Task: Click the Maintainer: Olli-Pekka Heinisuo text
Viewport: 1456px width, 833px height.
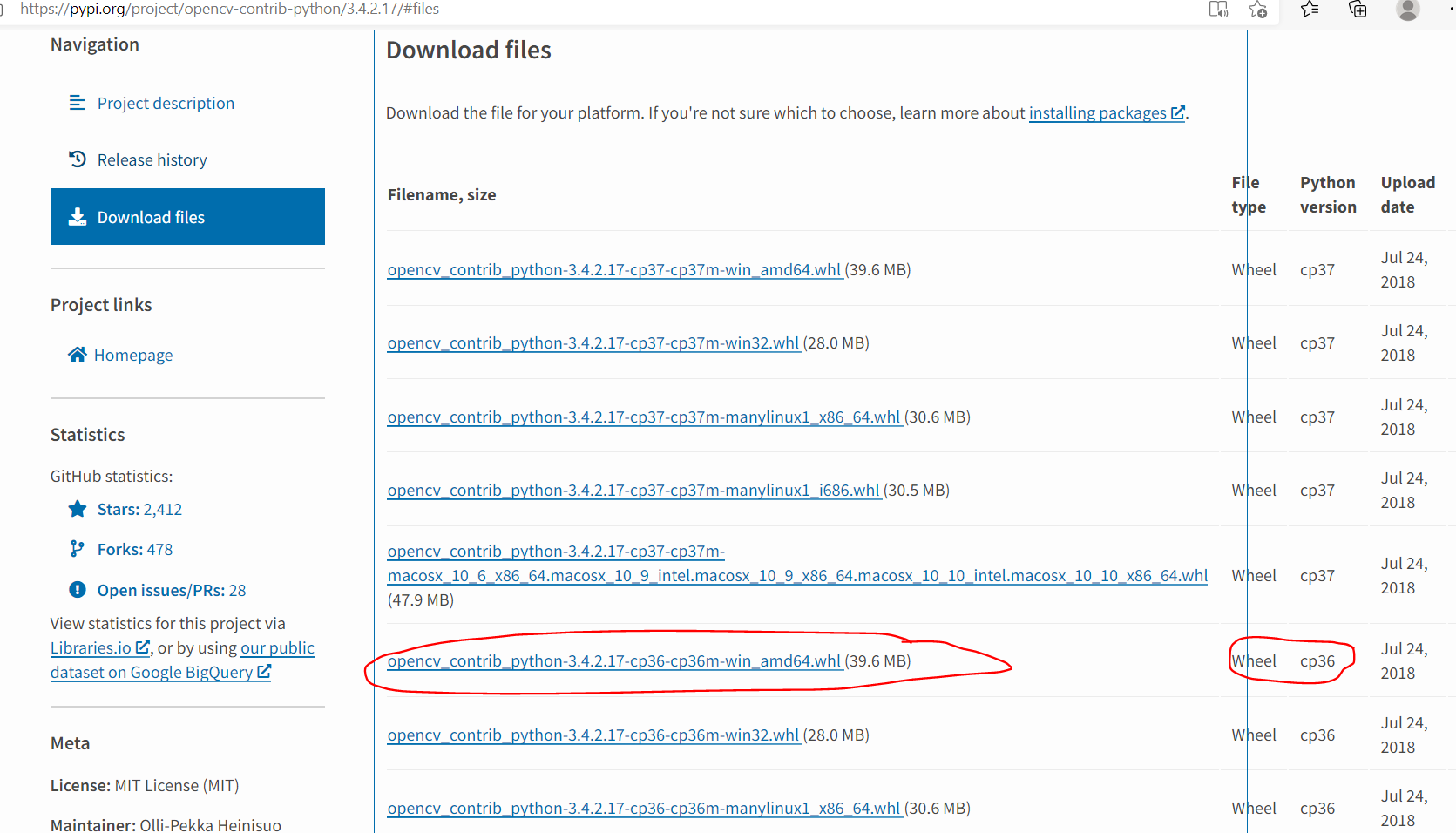Action: [x=166, y=824]
